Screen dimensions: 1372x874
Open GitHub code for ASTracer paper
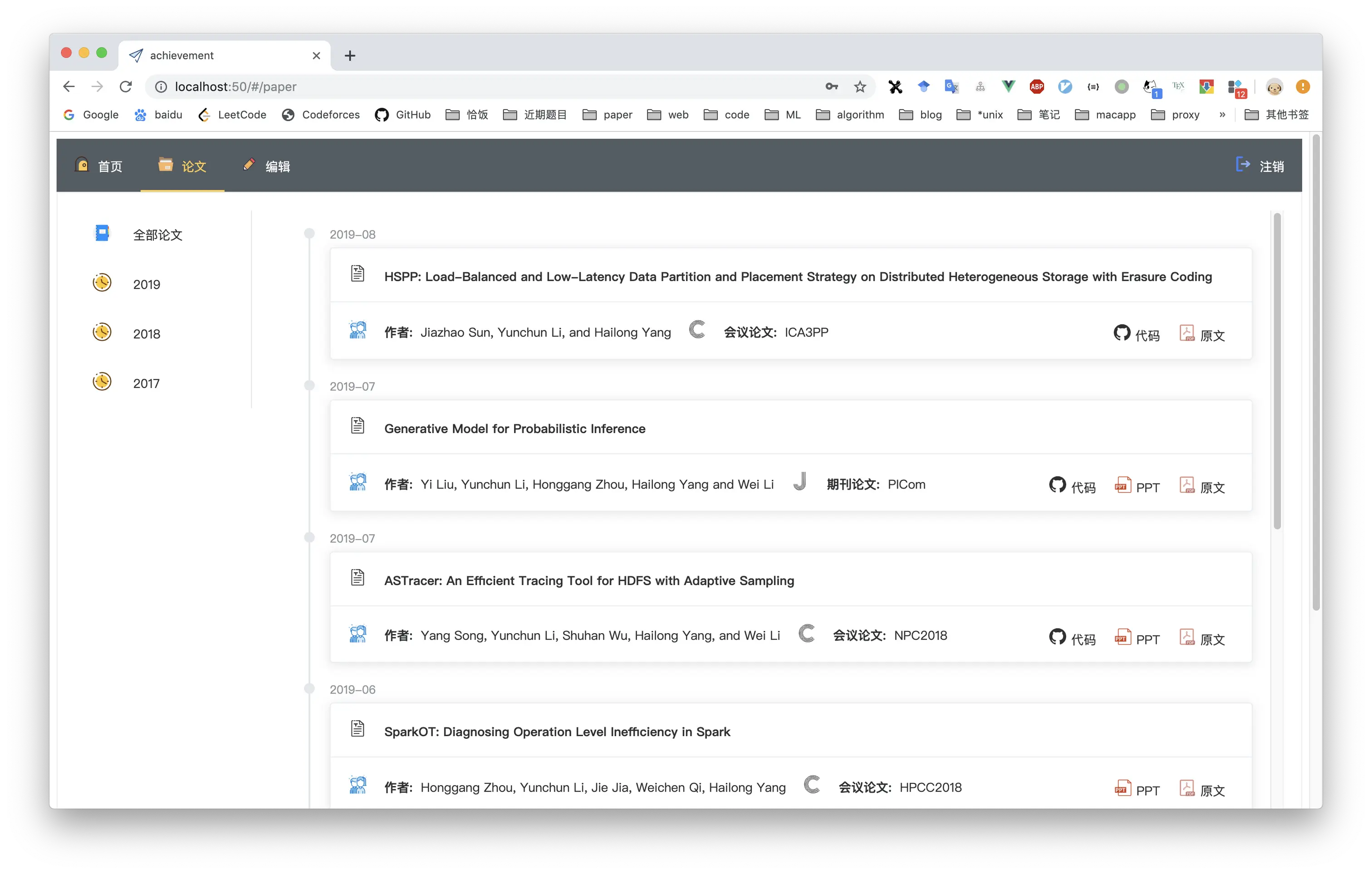click(x=1072, y=638)
